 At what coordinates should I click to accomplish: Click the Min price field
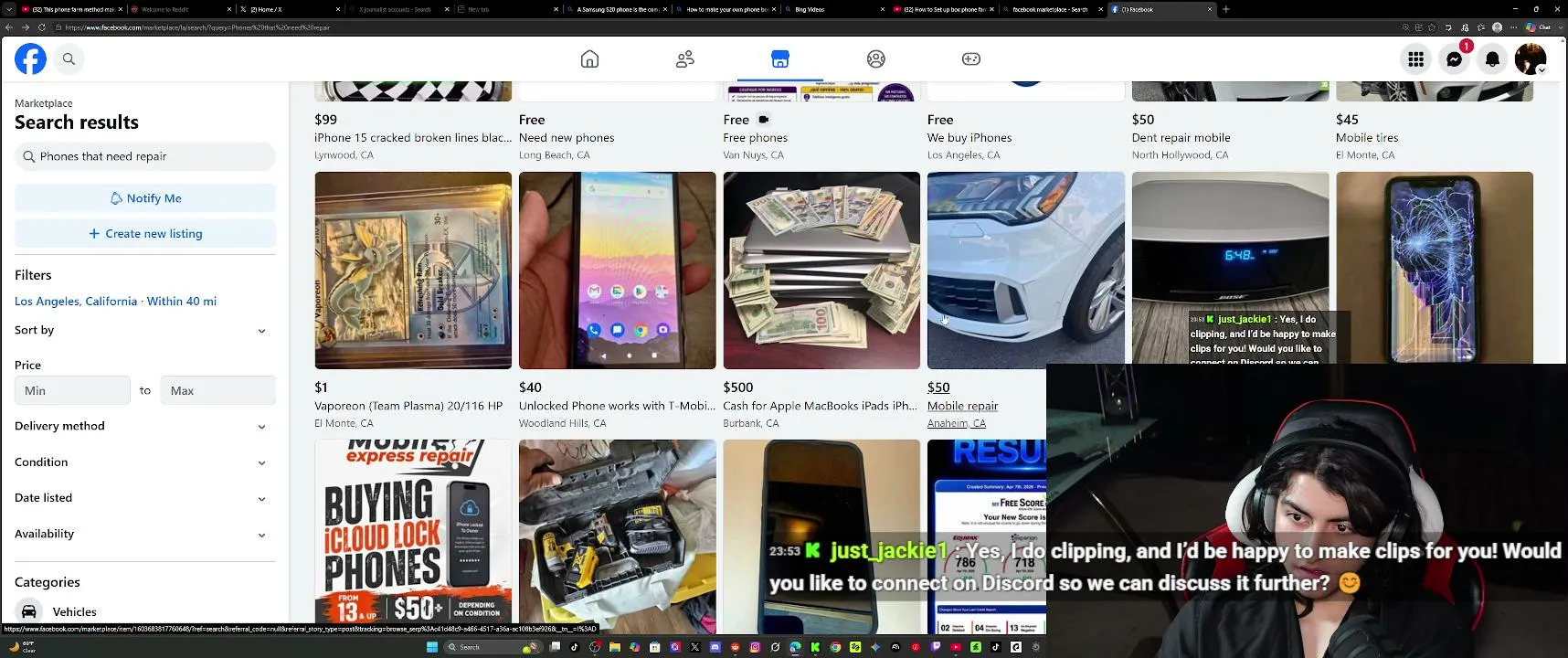[x=72, y=390]
